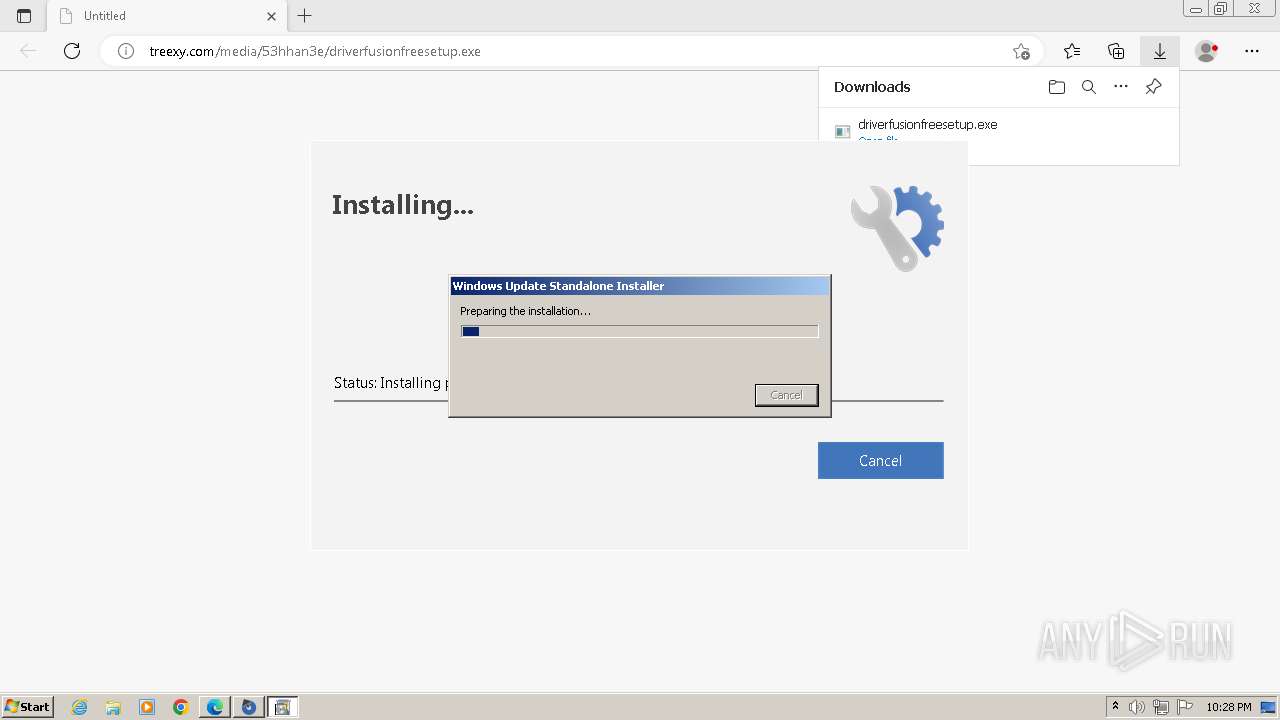The image size is (1280, 720).
Task: Open downloads folder
Action: point(1057,87)
